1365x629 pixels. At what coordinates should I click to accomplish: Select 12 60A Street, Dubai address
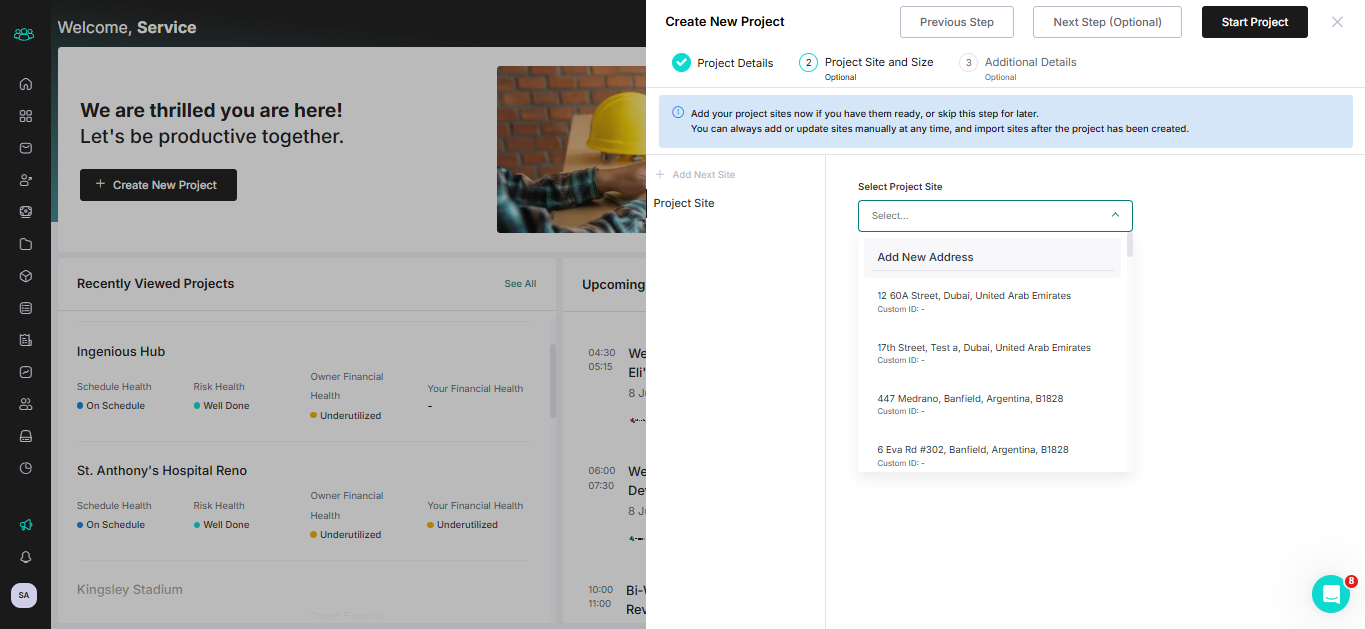click(992, 301)
